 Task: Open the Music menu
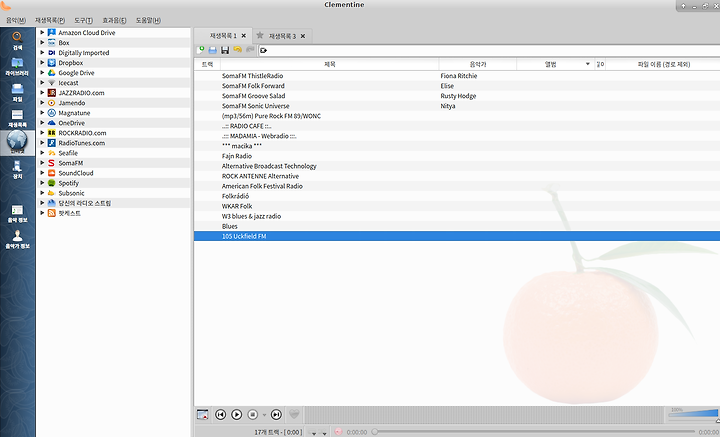click(16, 20)
